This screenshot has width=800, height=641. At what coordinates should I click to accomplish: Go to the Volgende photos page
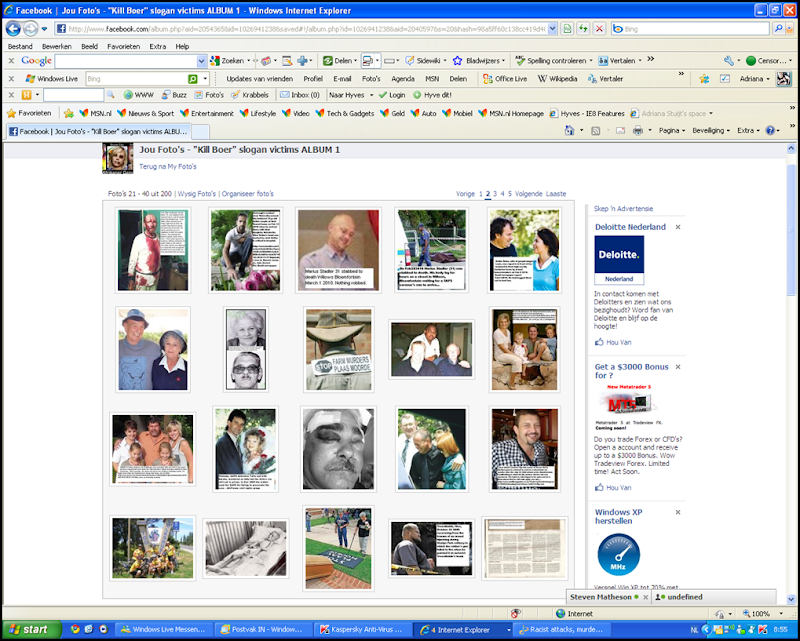(x=529, y=194)
